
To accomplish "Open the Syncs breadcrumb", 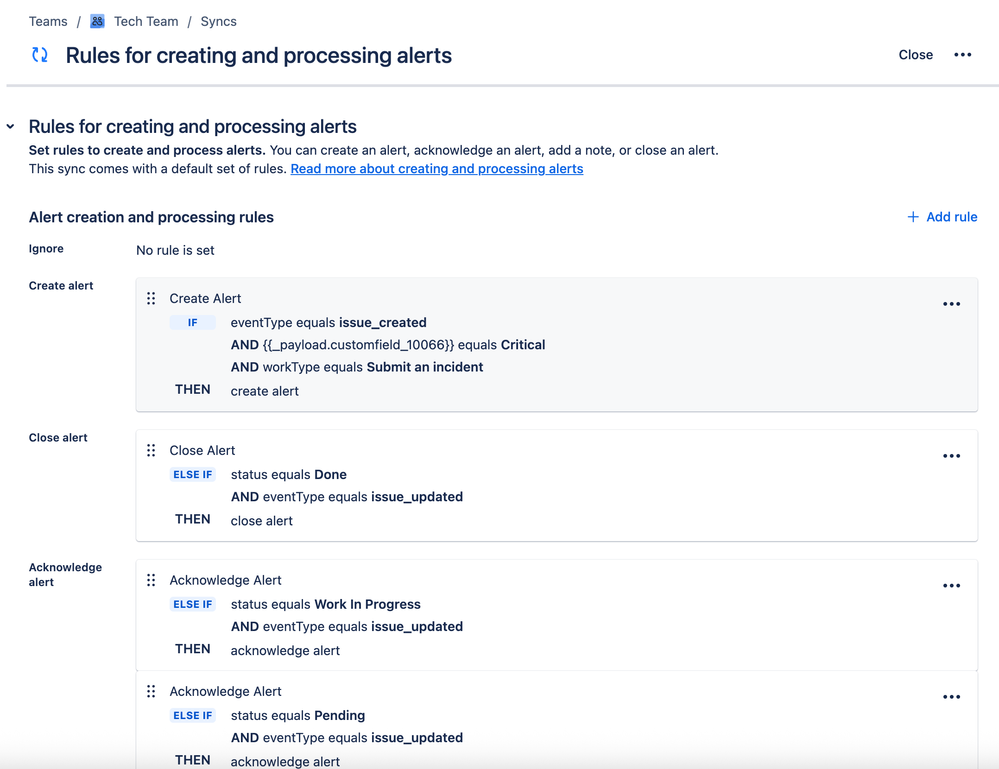I will 218,21.
